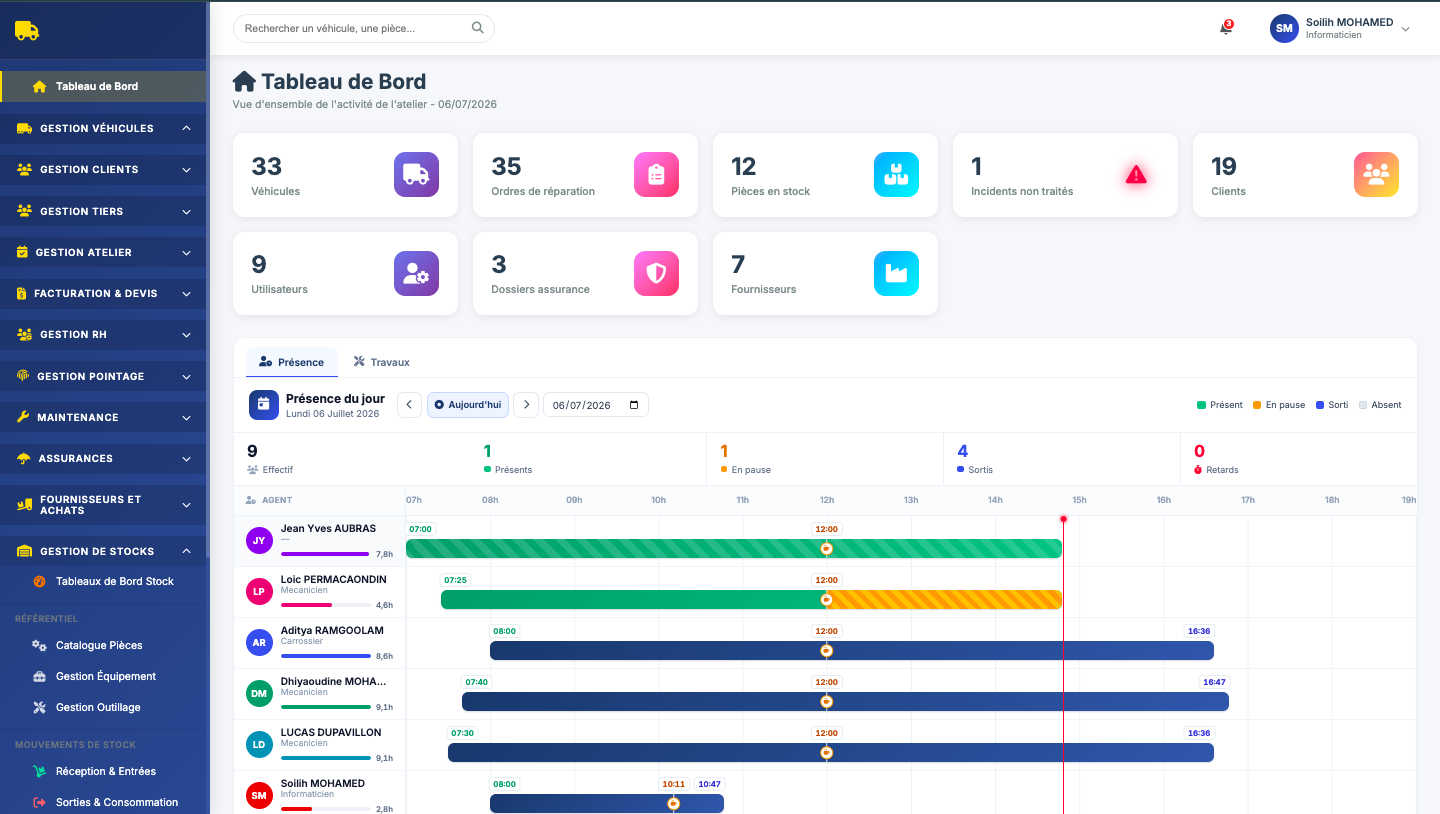Click the search magnifier icon
1440x814 pixels.
click(478, 28)
